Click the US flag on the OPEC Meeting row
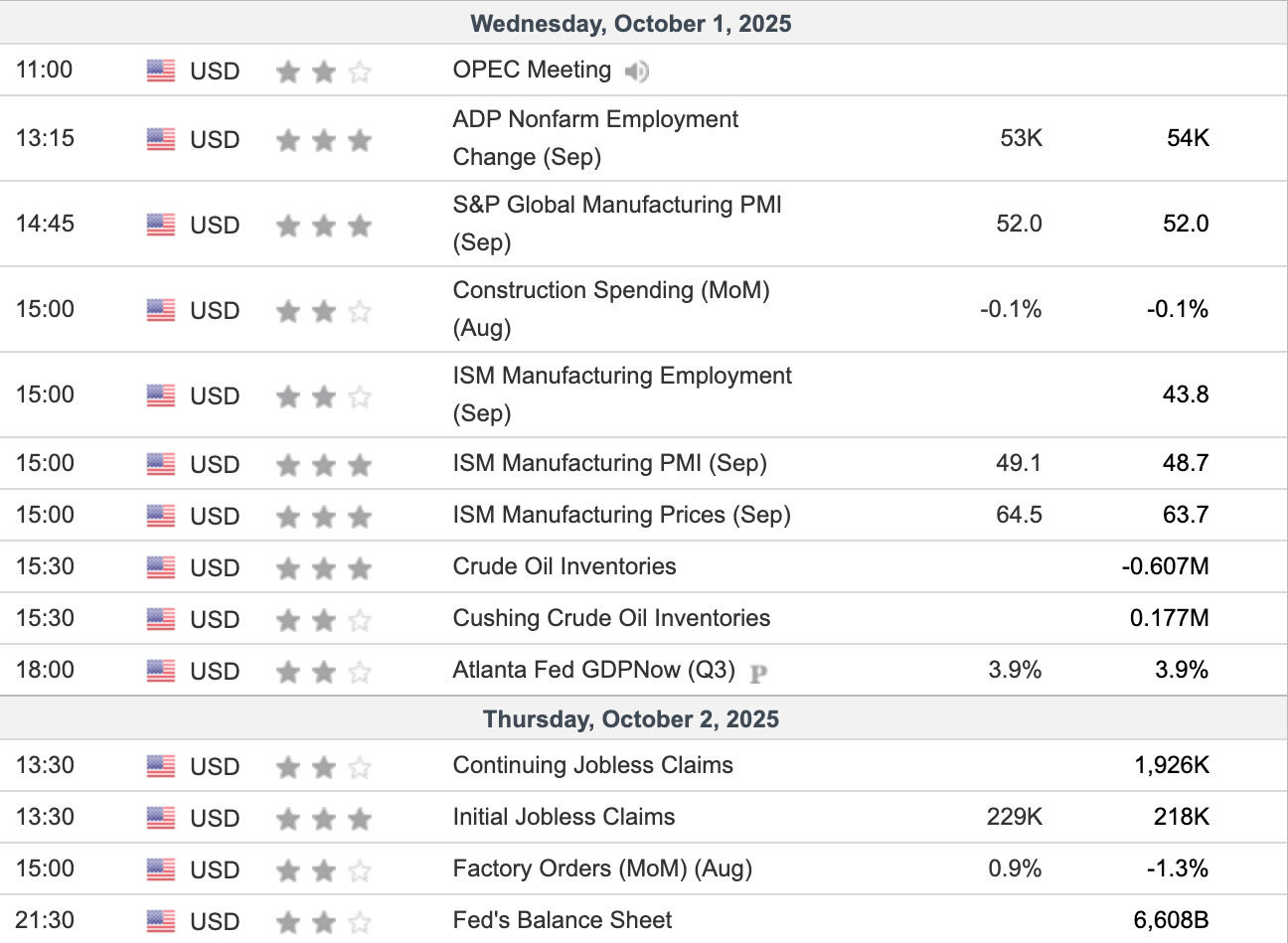Image resolution: width=1288 pixels, height=943 pixels. click(161, 71)
